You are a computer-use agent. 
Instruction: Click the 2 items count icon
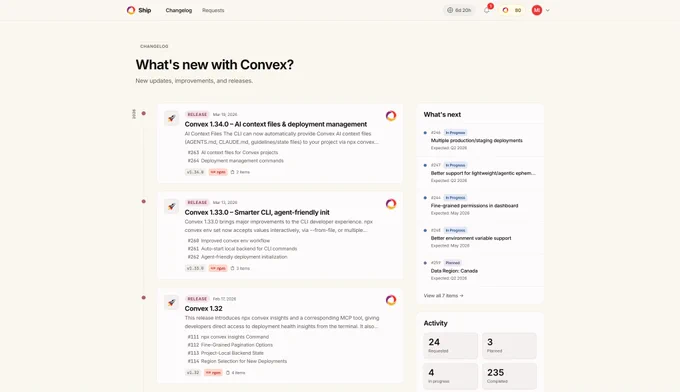[232, 172]
